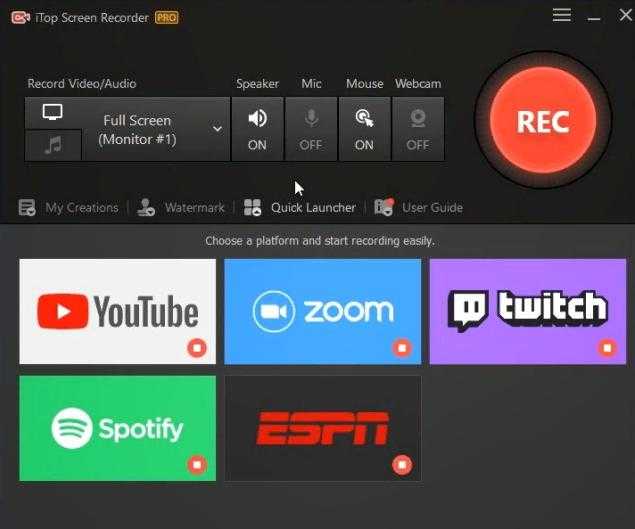Screen dimensions: 635x529
Task: Start recording with the REC button
Action: [543, 120]
